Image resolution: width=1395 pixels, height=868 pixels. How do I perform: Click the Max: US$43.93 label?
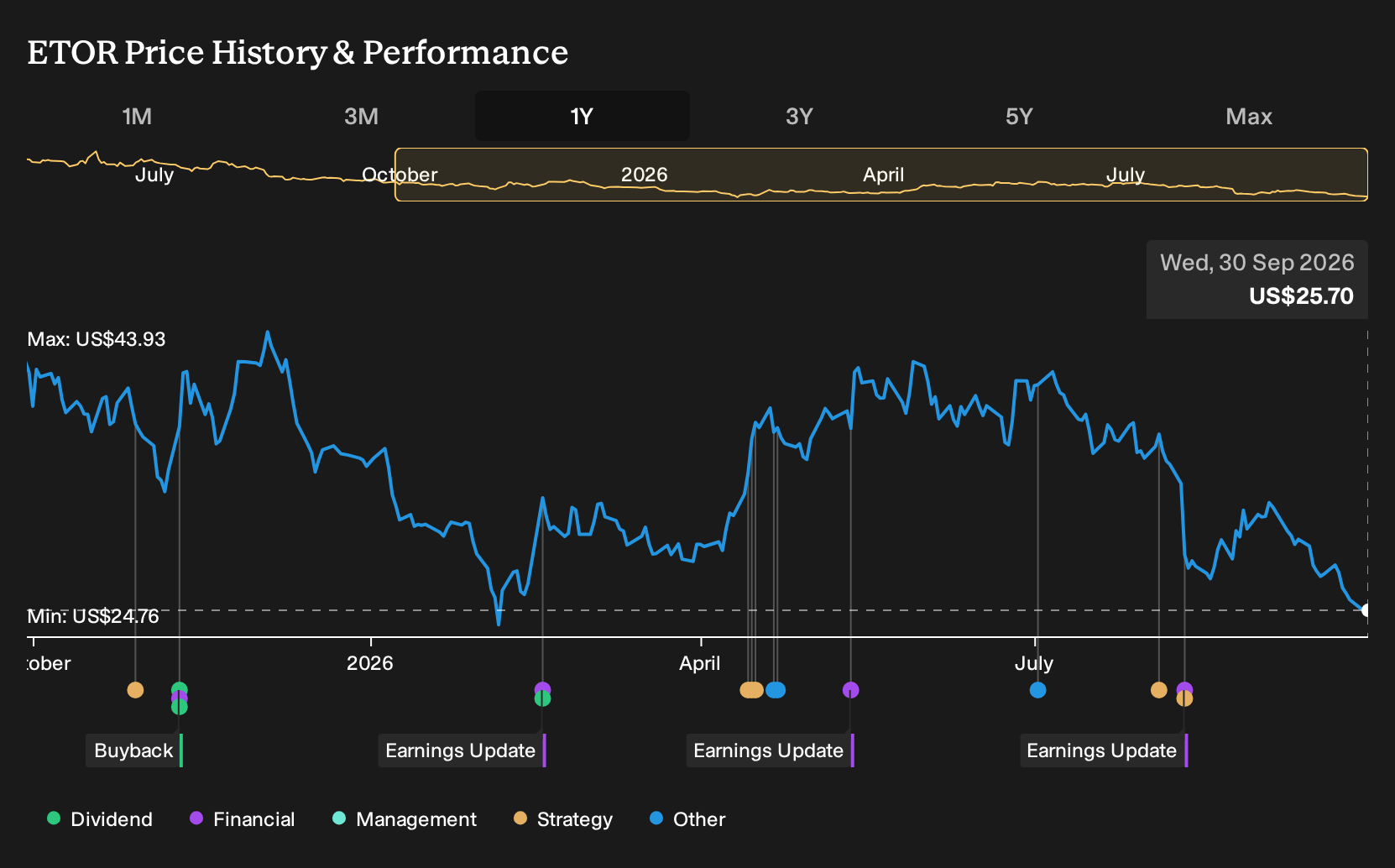point(97,339)
